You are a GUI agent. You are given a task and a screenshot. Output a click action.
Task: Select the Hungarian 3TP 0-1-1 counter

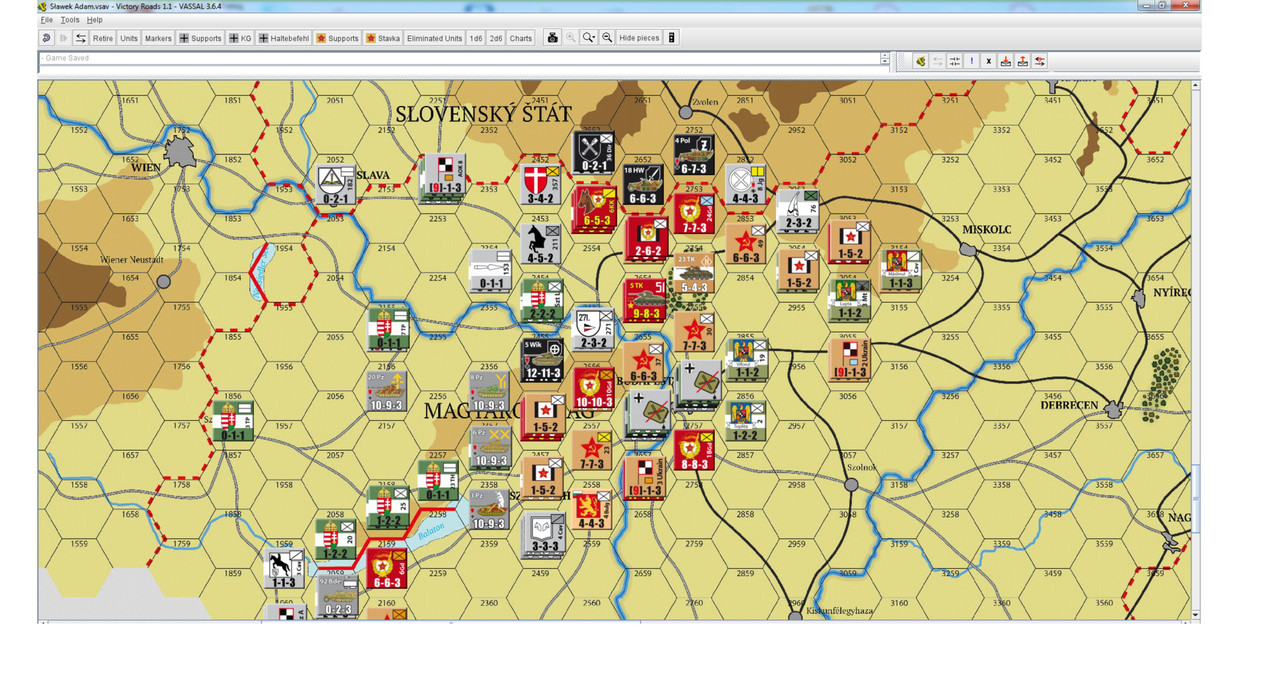(231, 421)
